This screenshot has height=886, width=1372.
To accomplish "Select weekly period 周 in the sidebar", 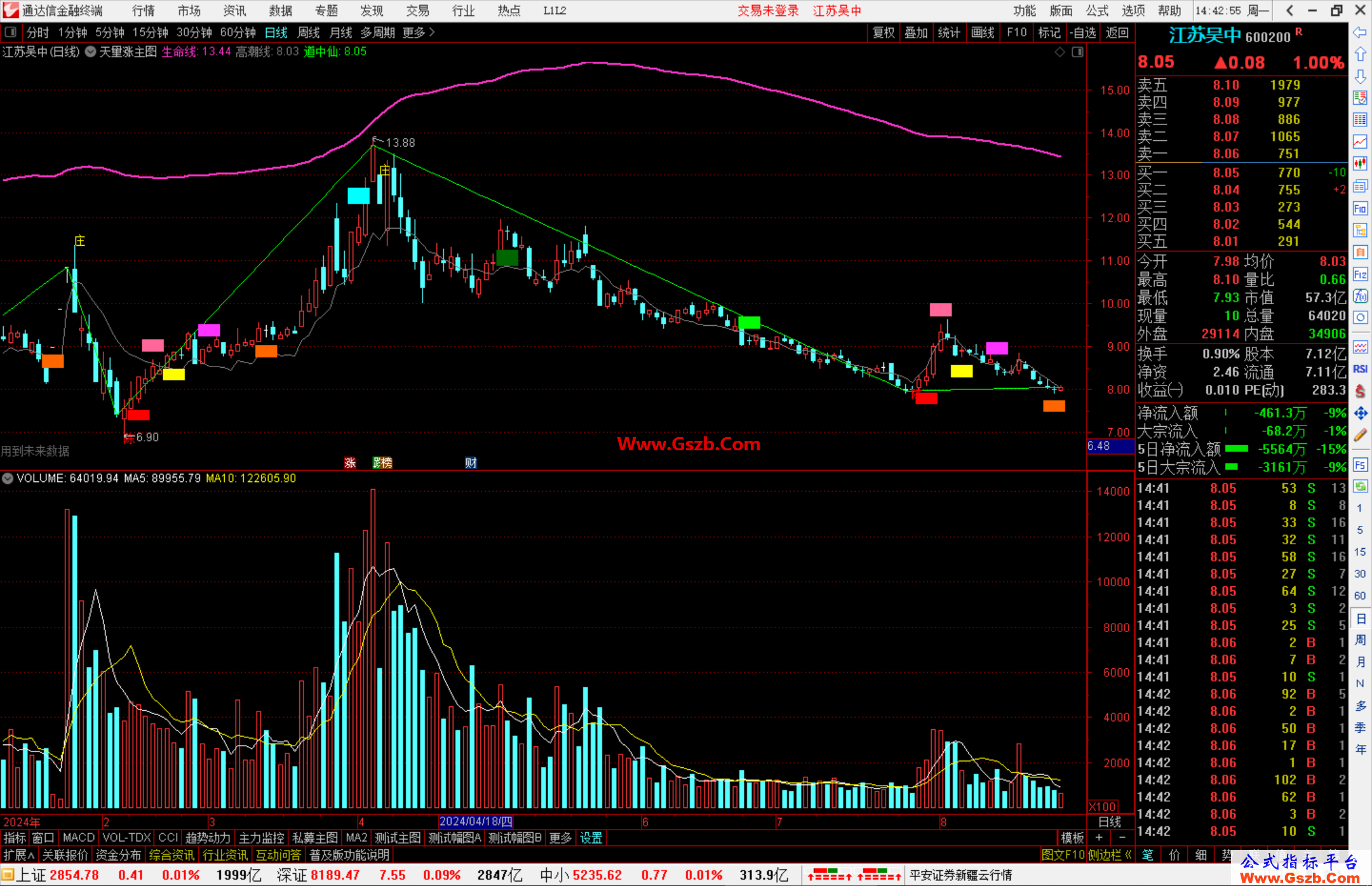I will [1360, 640].
